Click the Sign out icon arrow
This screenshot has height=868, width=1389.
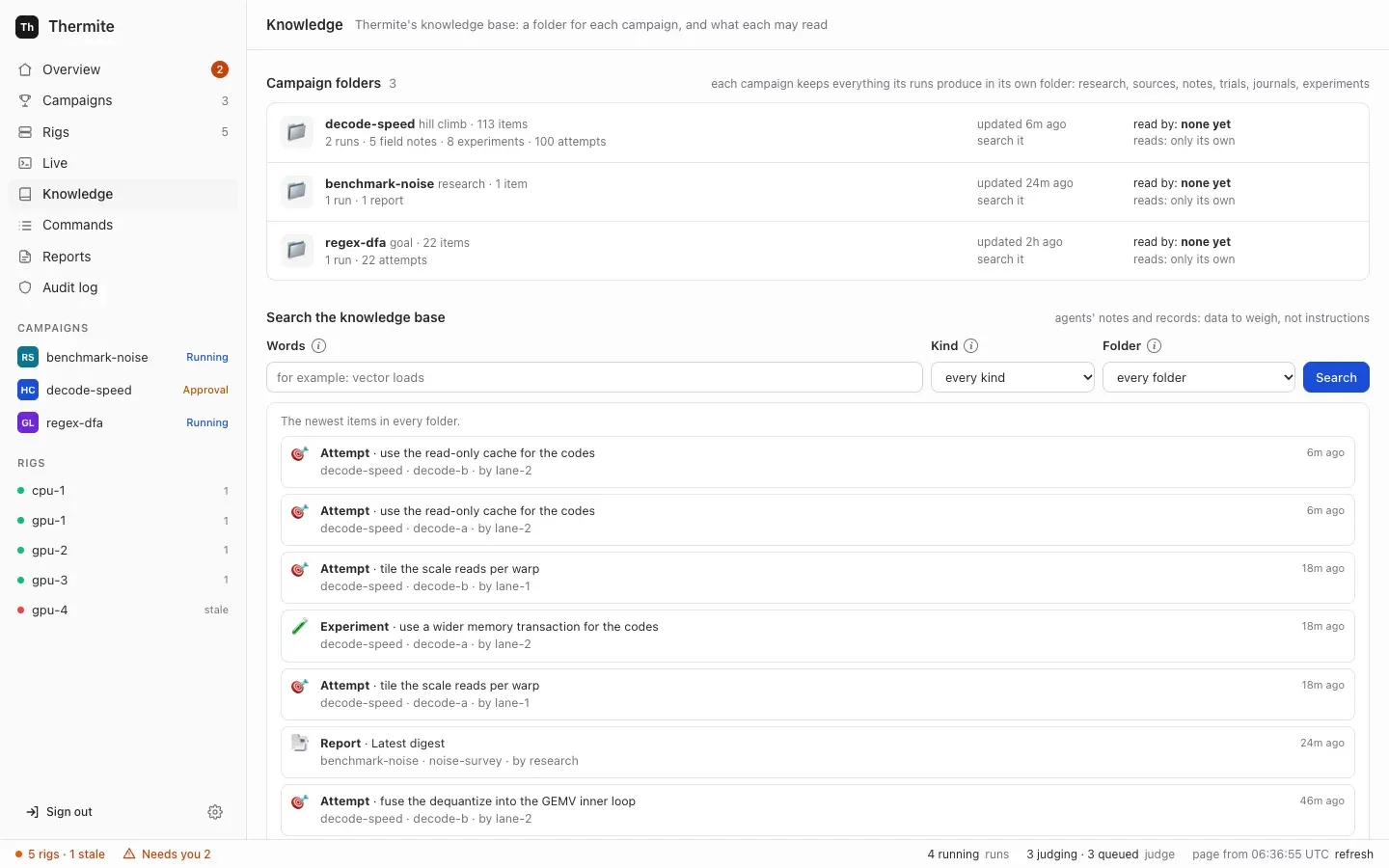[32, 812]
